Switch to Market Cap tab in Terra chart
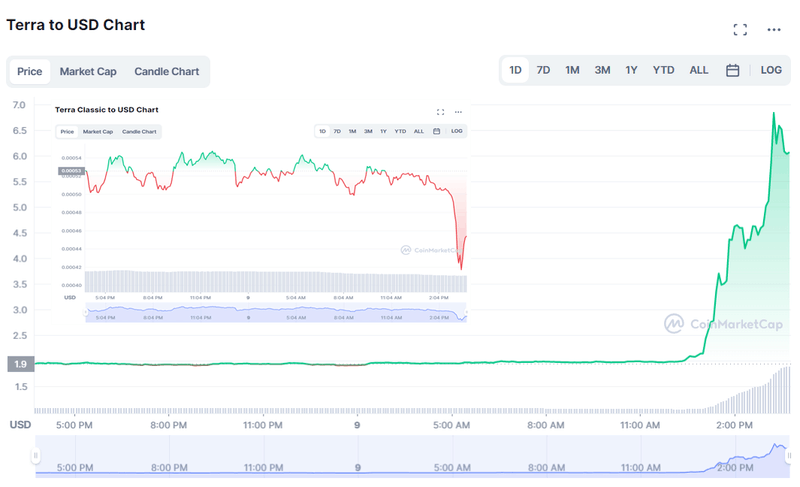This screenshot has width=800, height=487. tap(88, 71)
